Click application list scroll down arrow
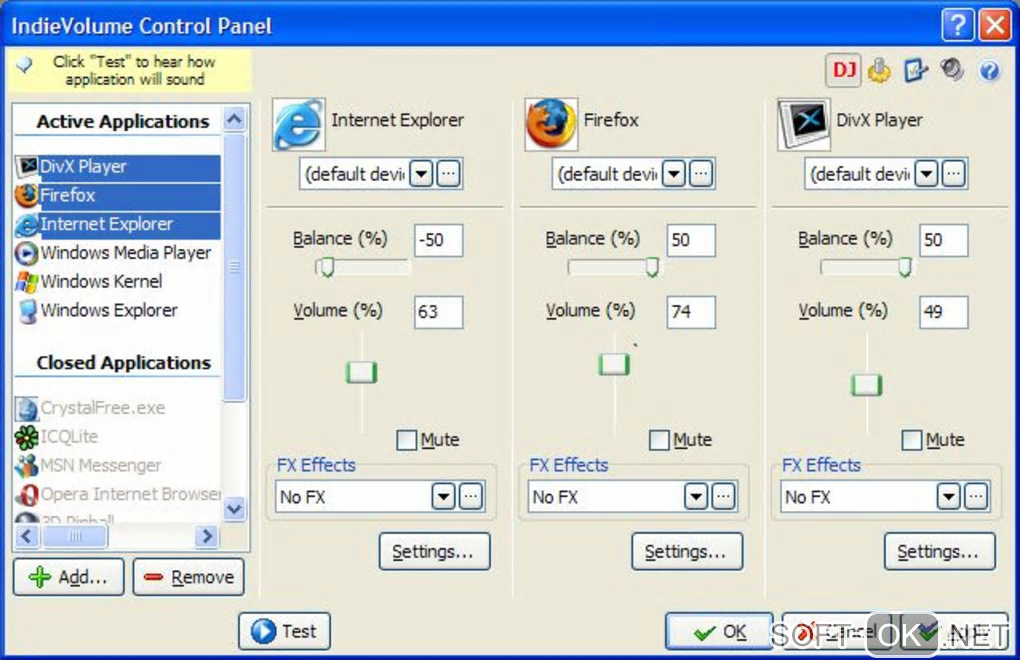 (234, 508)
